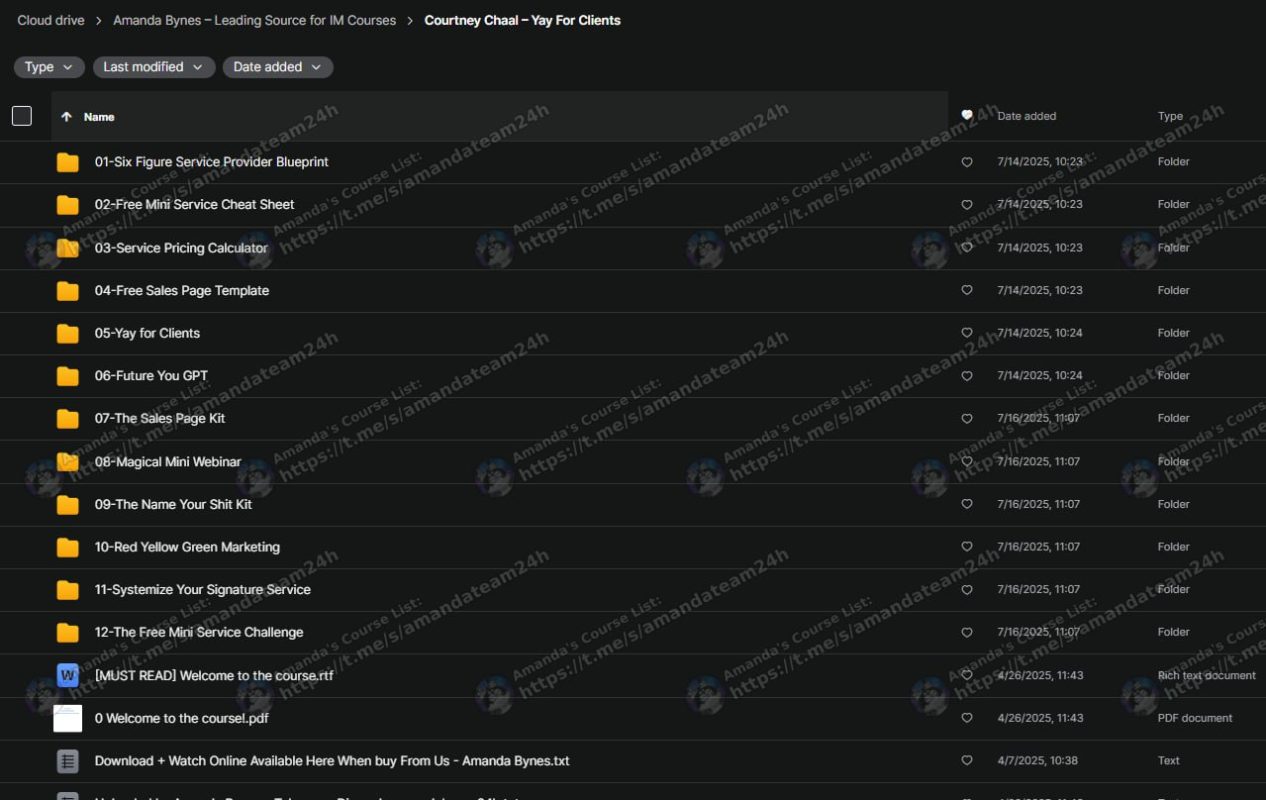The height and width of the screenshot is (800, 1266).
Task: Open the Type filter dropdown
Action: (49, 67)
